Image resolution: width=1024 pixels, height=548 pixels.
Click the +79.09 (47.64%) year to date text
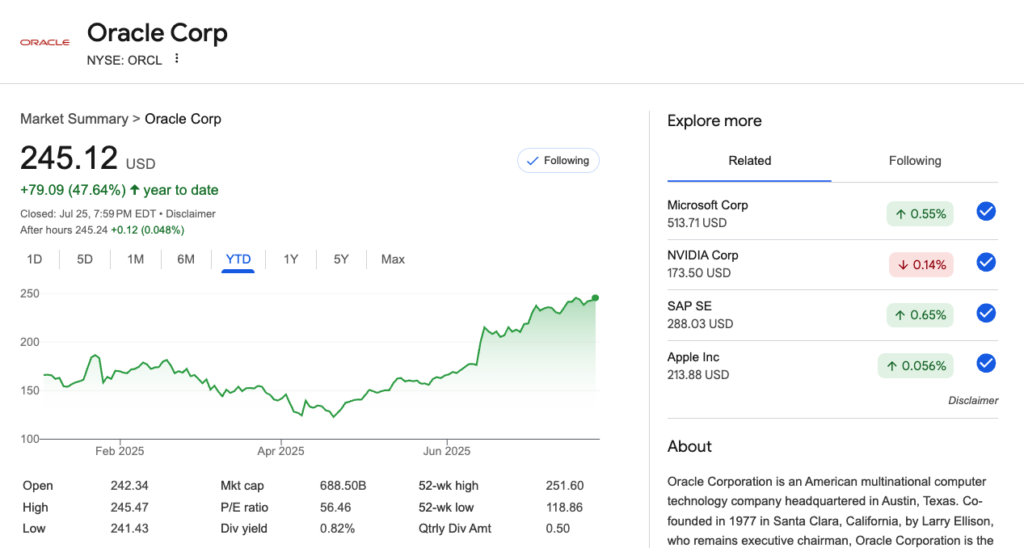pos(119,190)
